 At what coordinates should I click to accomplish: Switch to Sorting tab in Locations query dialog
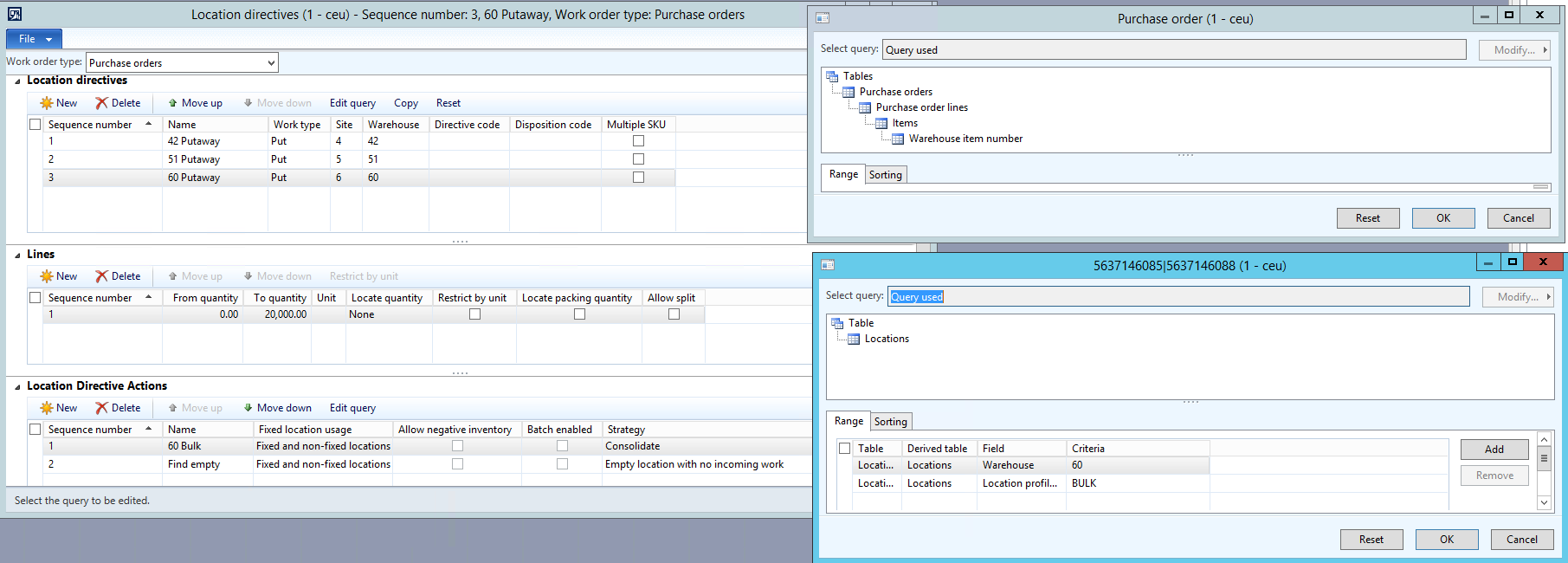(x=890, y=422)
